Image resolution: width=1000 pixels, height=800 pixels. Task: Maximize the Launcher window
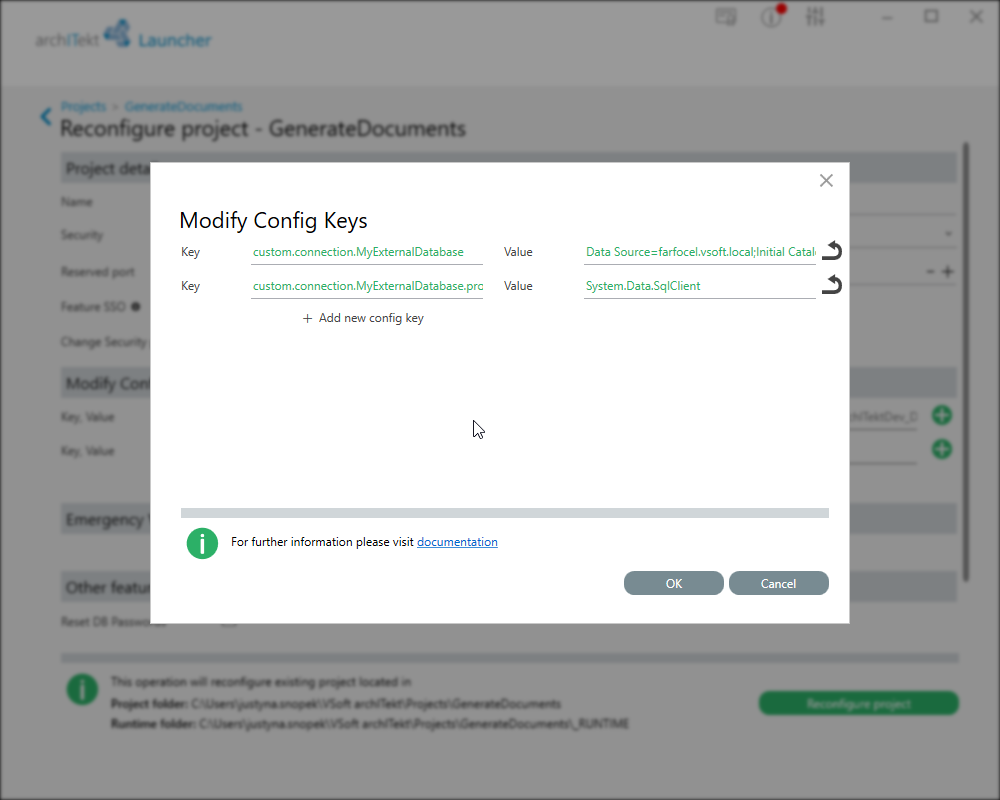[x=931, y=17]
